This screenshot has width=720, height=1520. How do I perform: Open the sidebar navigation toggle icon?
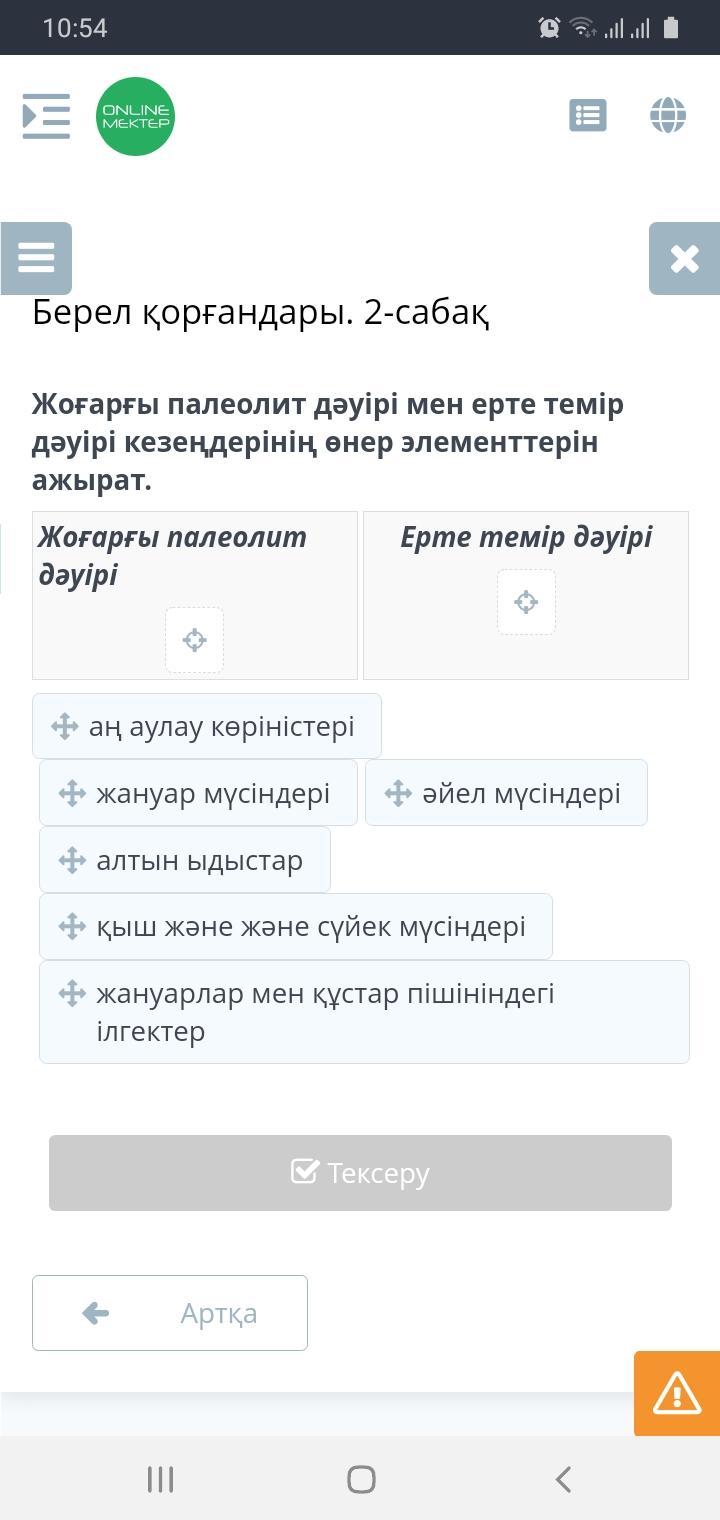tap(46, 116)
